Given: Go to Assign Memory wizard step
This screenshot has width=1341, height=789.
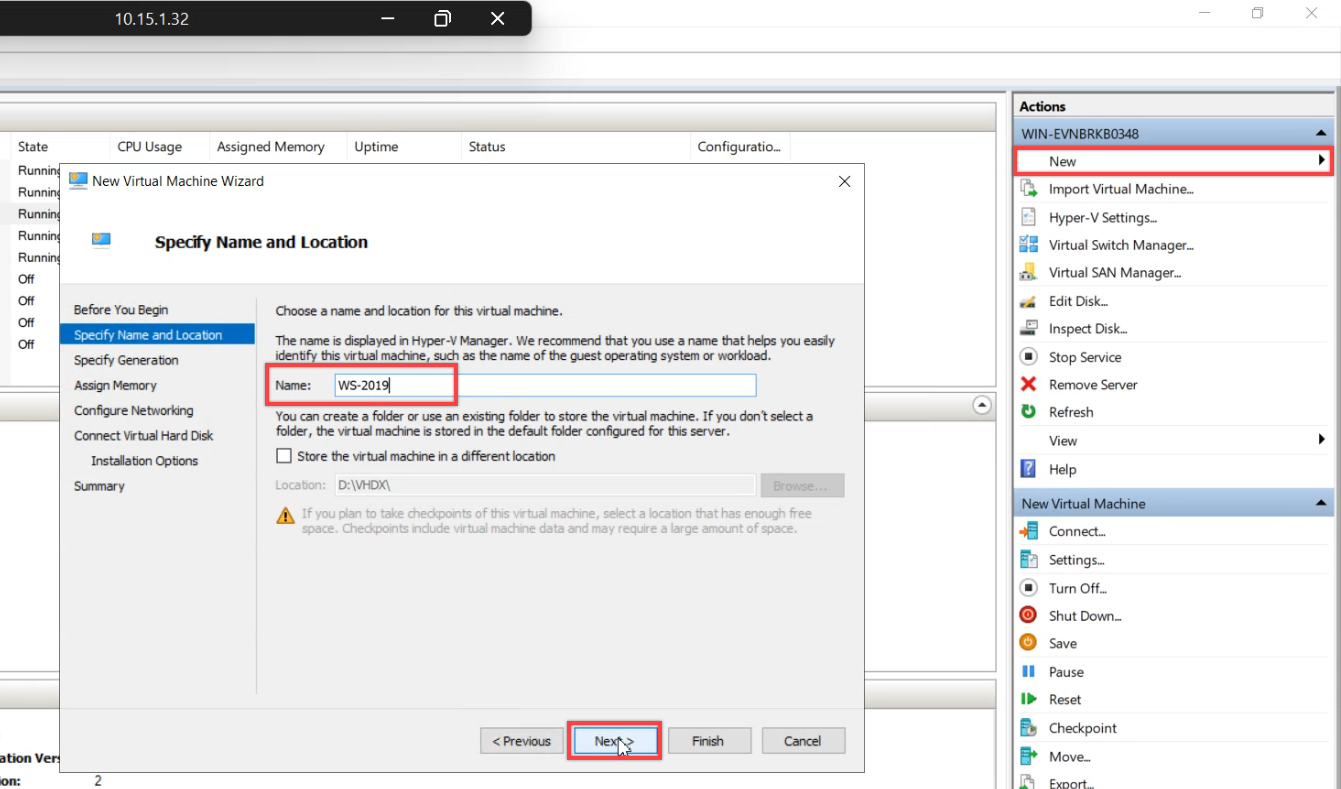Looking at the screenshot, I should point(115,385).
